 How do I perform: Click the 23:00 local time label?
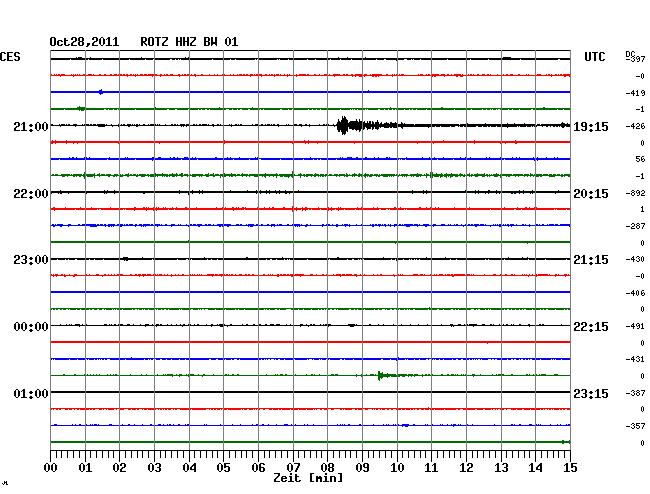pyautogui.click(x=31, y=260)
